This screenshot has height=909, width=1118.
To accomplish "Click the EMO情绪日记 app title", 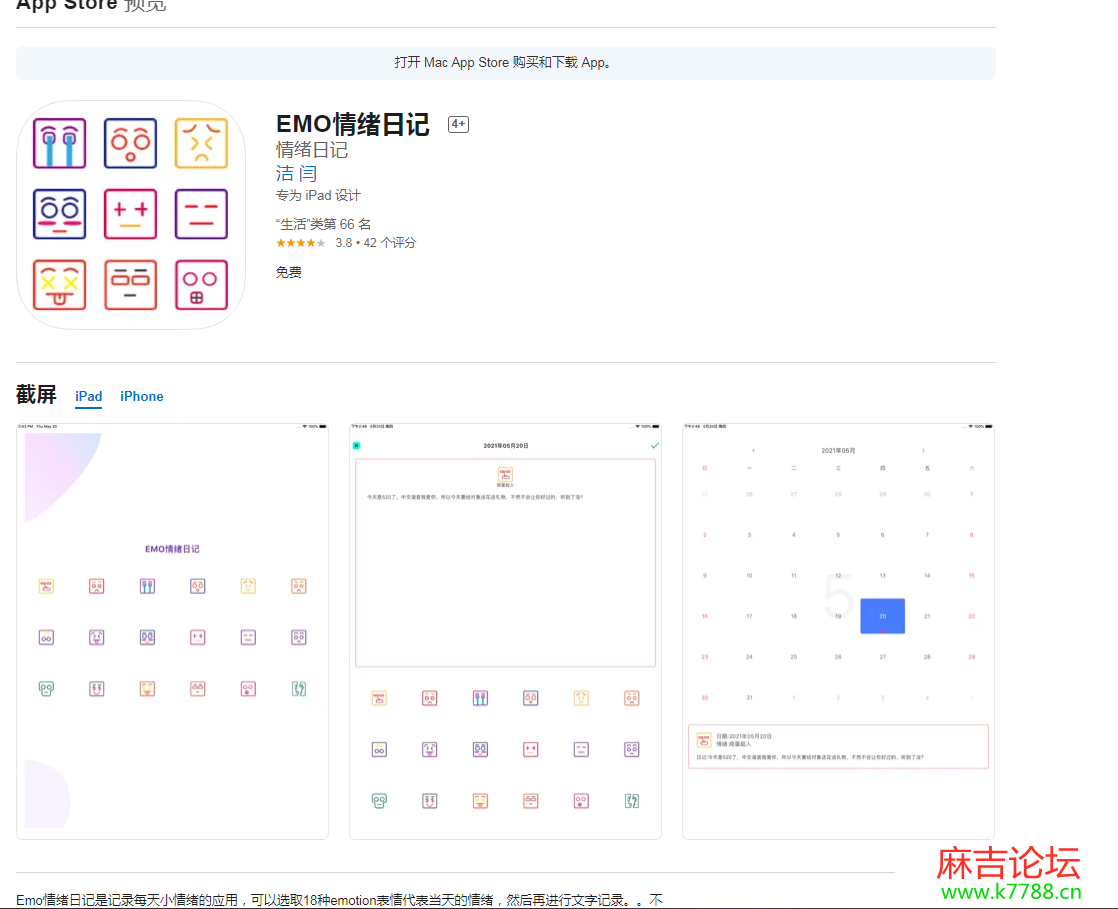I will pyautogui.click(x=353, y=125).
